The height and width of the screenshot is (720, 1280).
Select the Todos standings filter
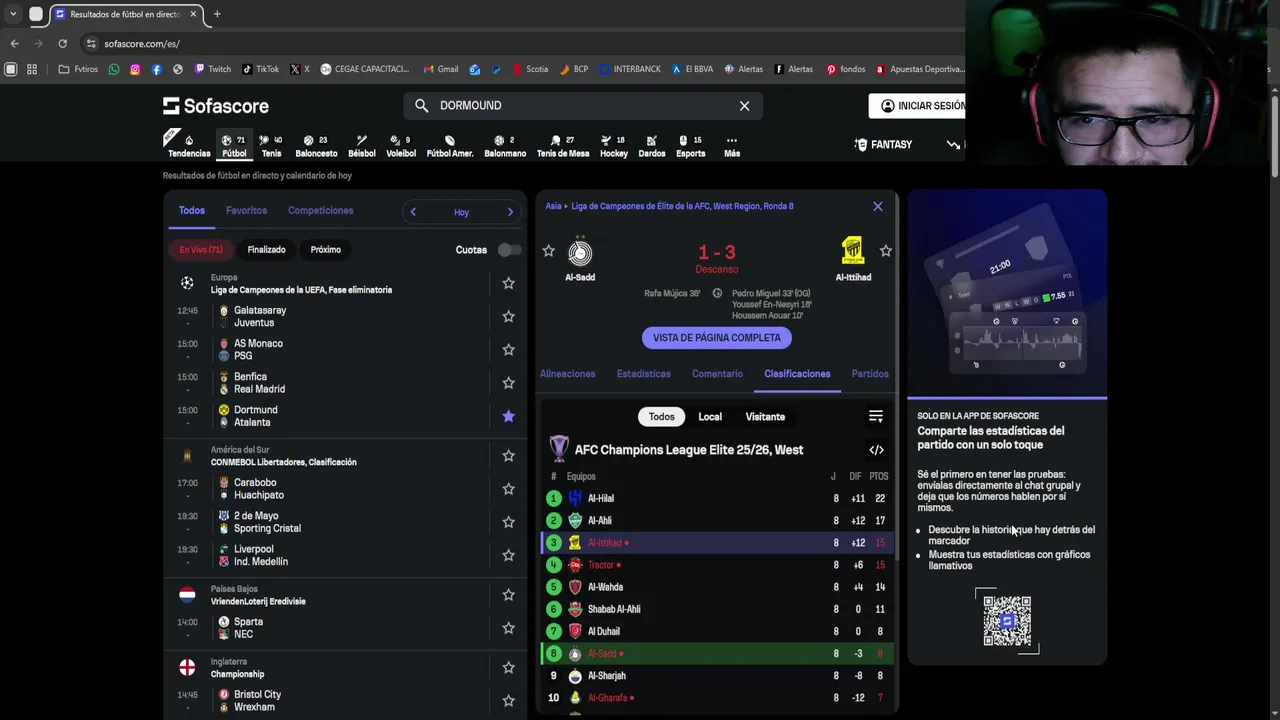pyautogui.click(x=661, y=417)
